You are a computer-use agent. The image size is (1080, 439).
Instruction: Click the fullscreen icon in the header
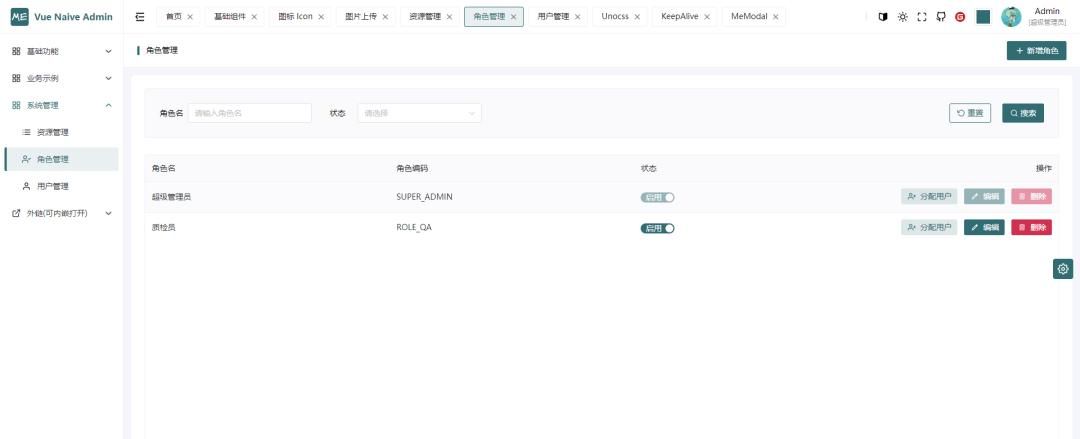pyautogui.click(x=922, y=17)
